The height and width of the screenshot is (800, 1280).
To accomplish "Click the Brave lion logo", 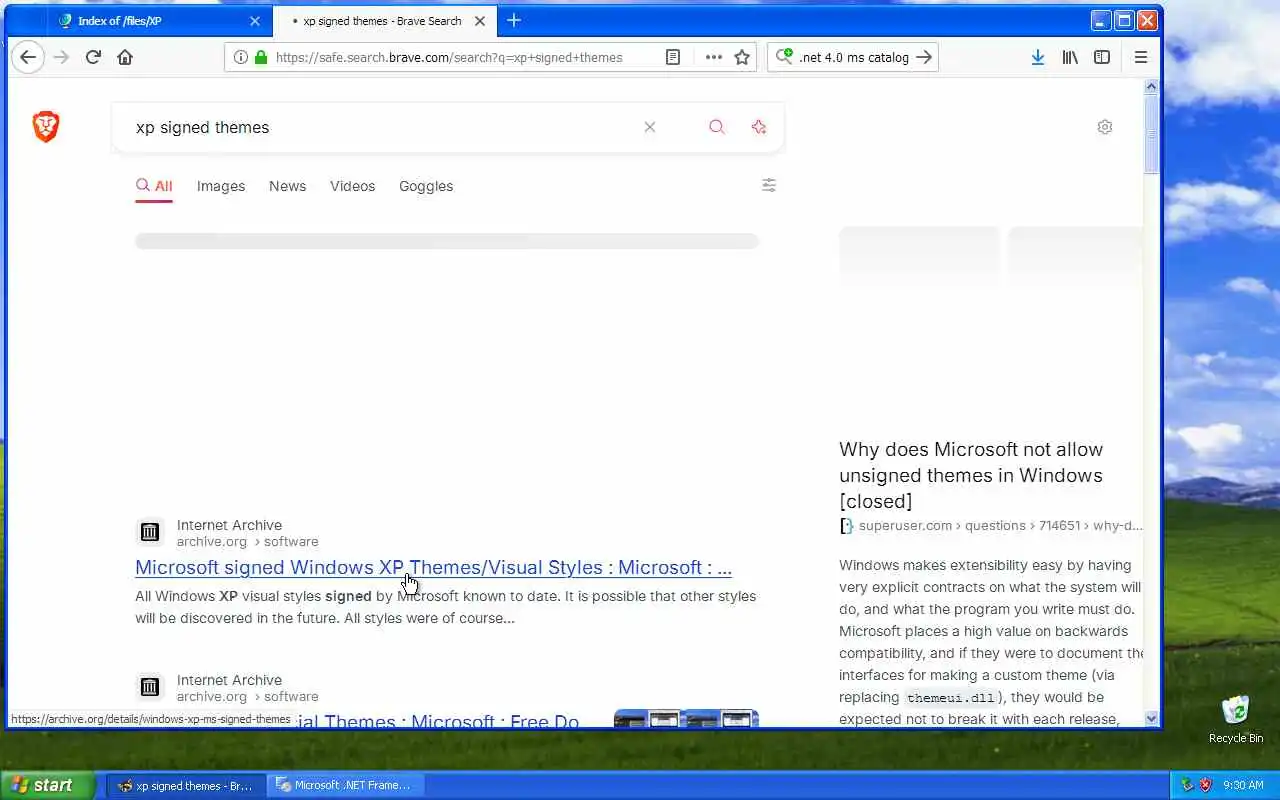I will (46, 127).
